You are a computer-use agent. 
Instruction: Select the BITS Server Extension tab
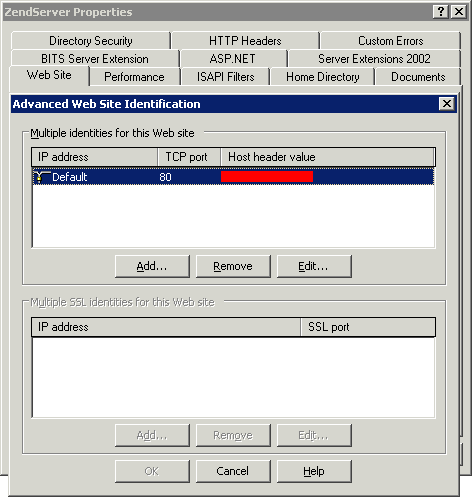tap(95, 59)
